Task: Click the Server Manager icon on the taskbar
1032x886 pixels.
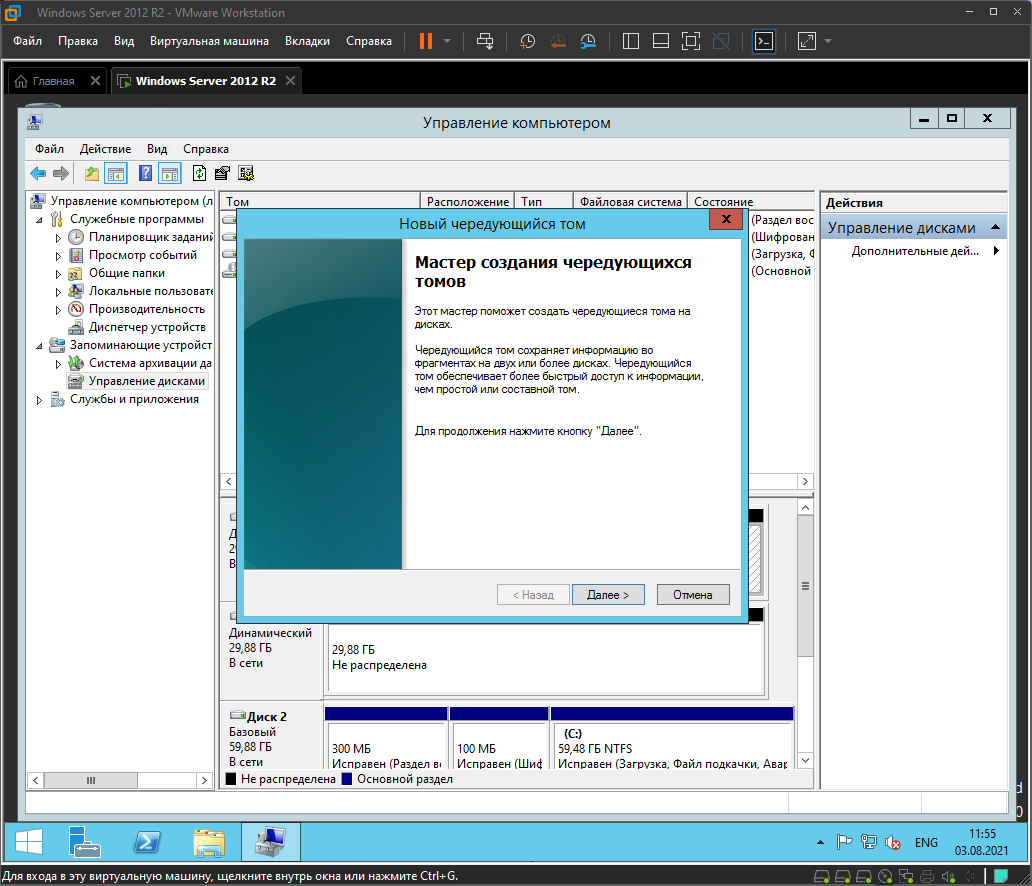Action: (x=85, y=842)
